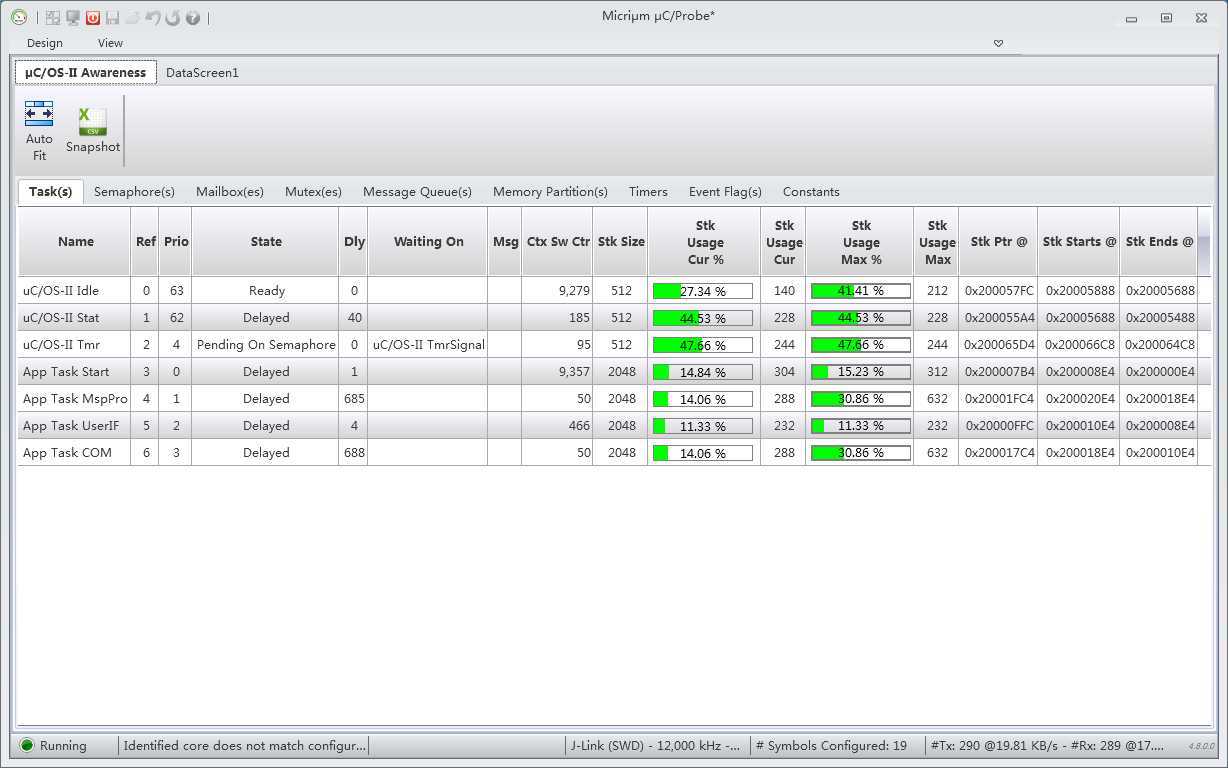The width and height of the screenshot is (1228, 768).
Task: Click the 47.66 % current usage bar for Tmr task
Action: (x=703, y=345)
